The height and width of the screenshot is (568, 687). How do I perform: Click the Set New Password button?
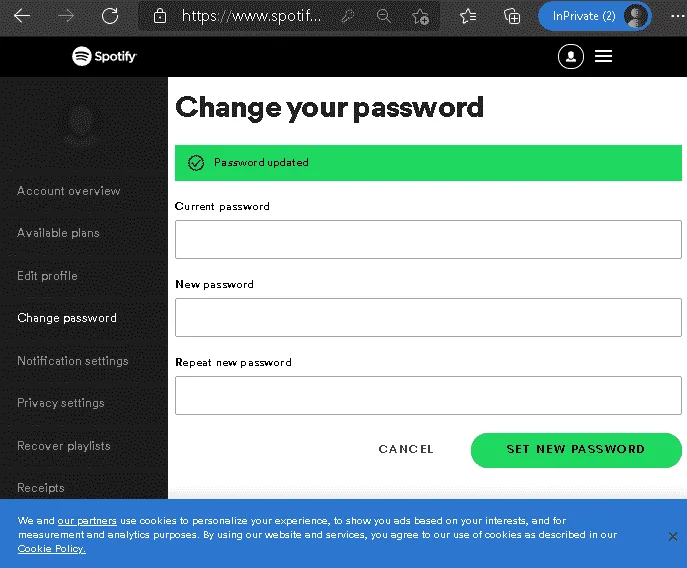[576, 450]
